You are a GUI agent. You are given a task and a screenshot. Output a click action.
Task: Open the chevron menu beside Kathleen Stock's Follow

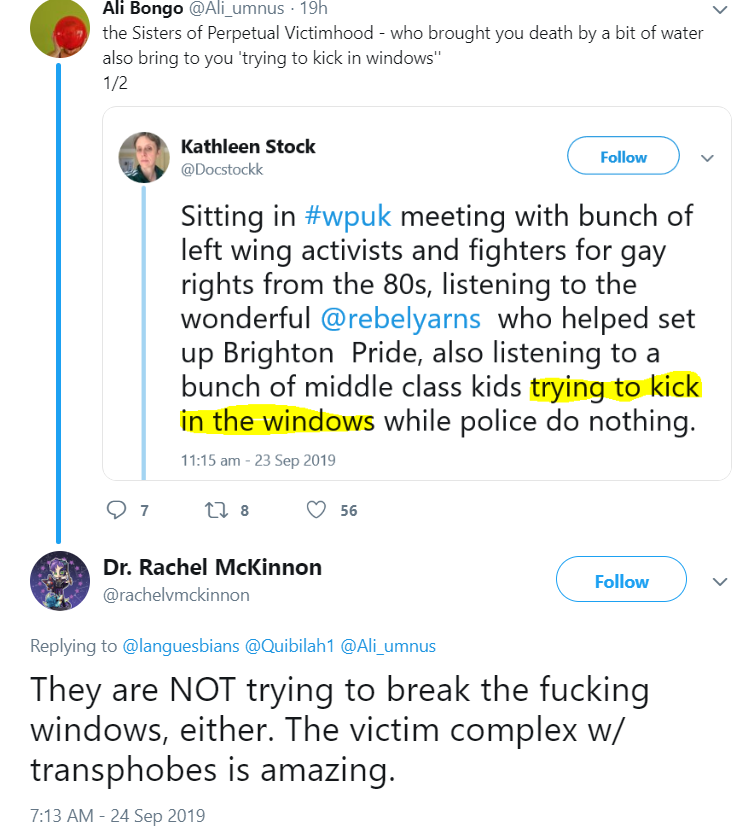(x=707, y=158)
